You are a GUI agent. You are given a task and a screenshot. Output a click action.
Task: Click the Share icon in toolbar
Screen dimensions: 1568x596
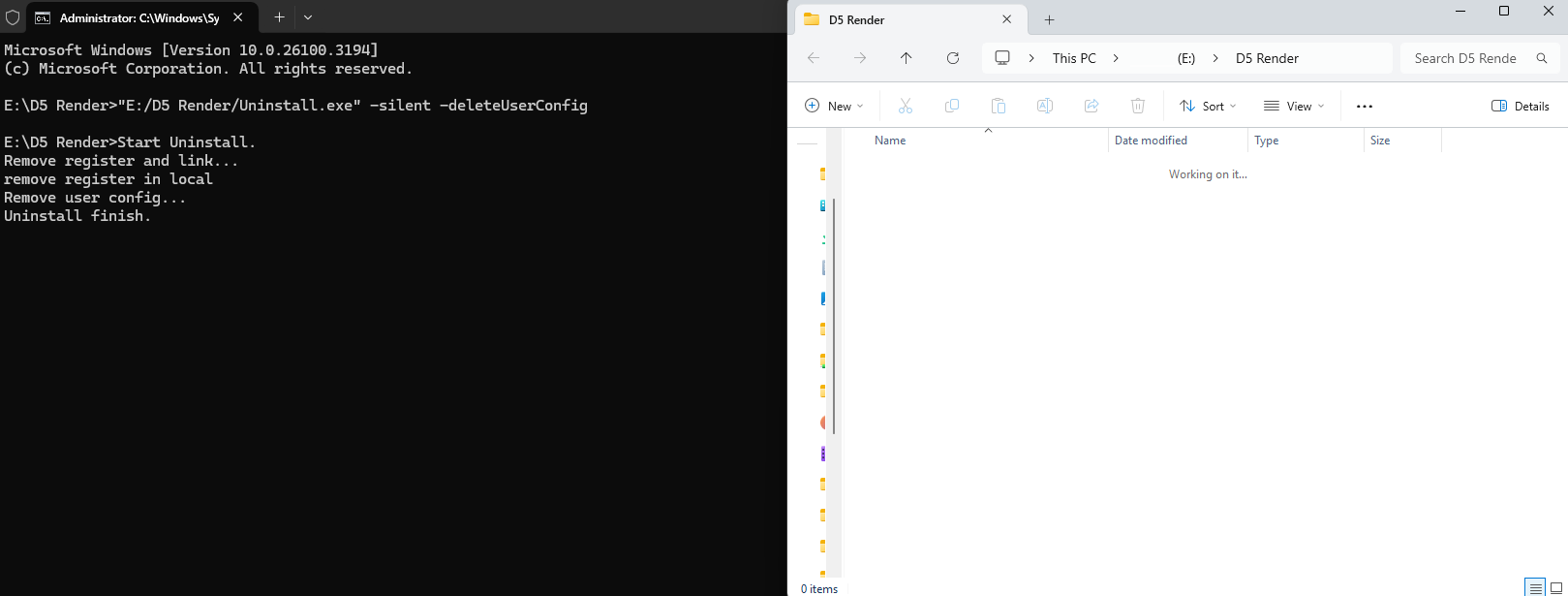click(1091, 106)
